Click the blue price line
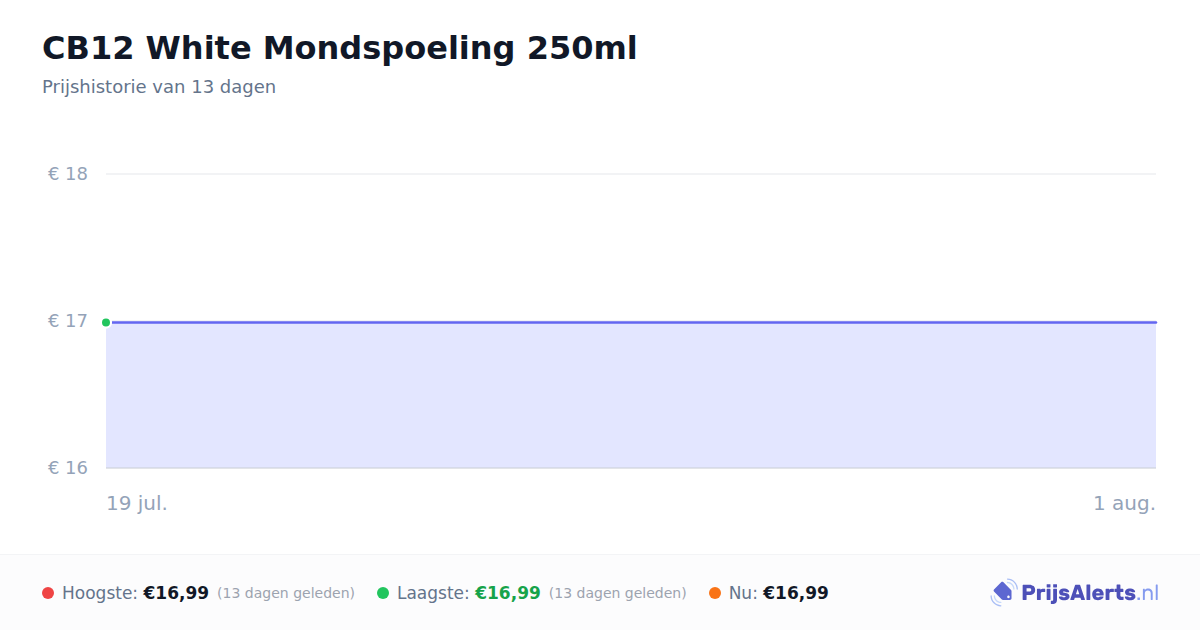The image size is (1200, 630). pos(631,322)
